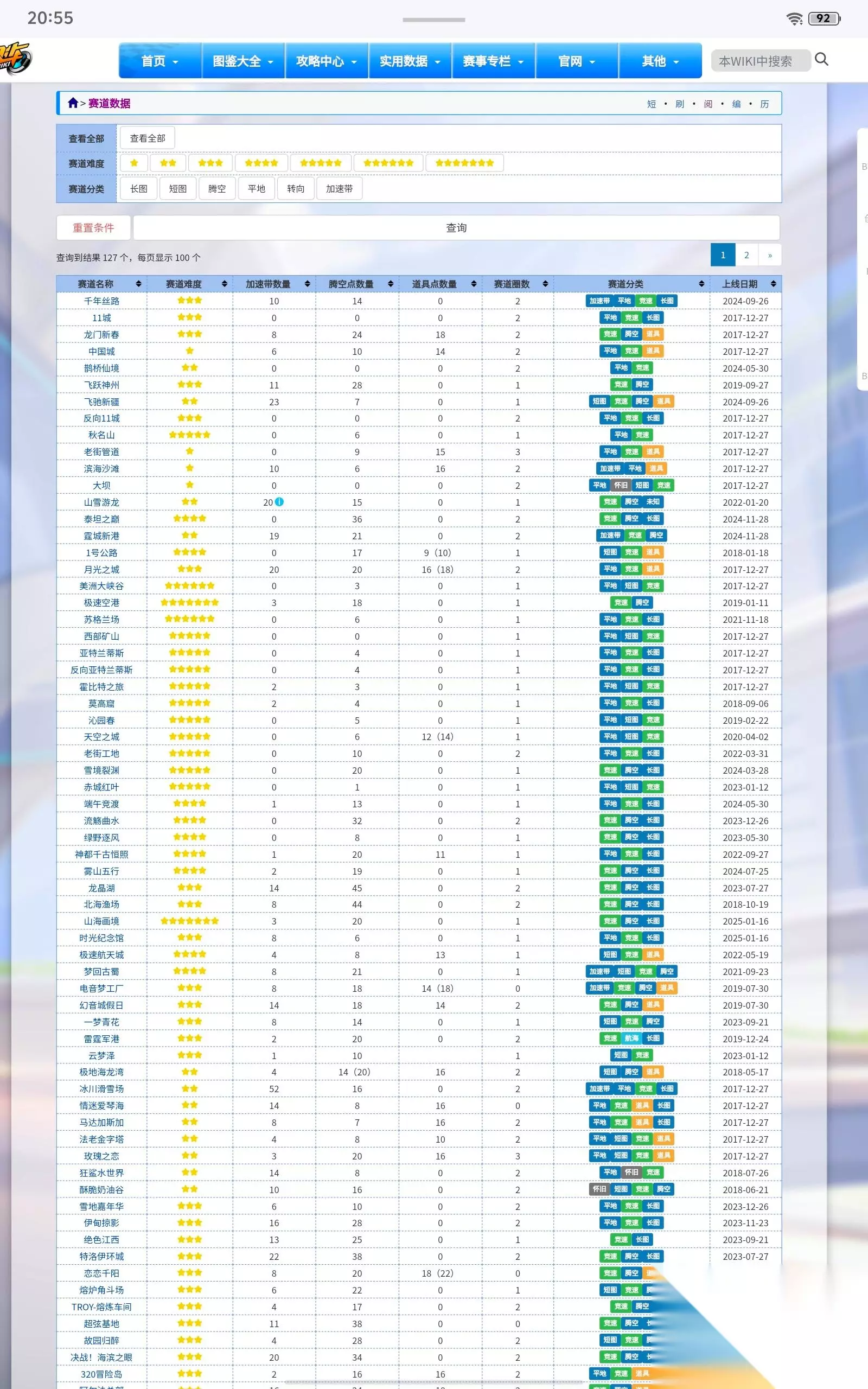
Task: Expand the 图鉴大全 dropdown menu
Action: coord(243,61)
